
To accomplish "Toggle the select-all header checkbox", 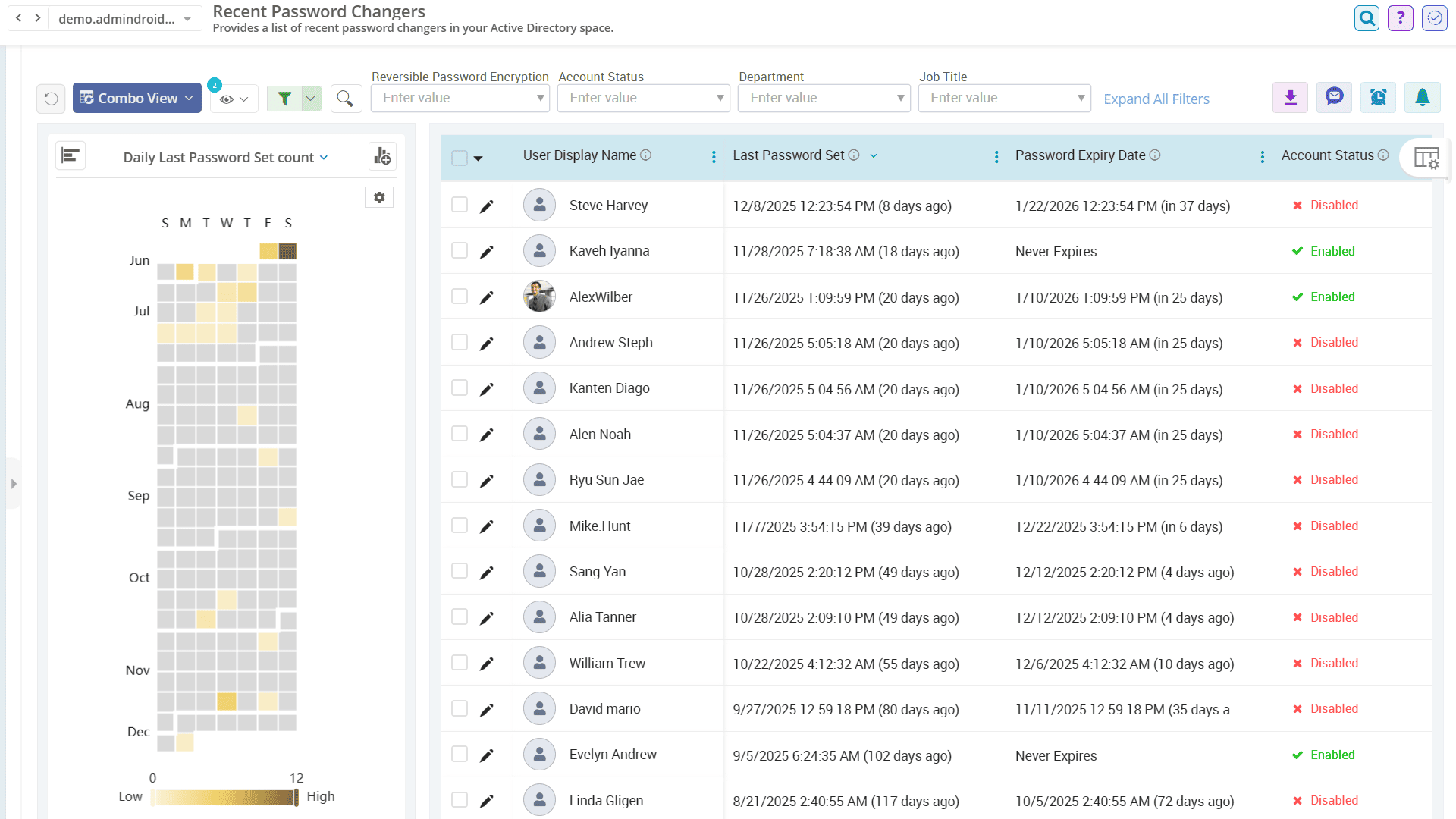I will click(x=460, y=158).
